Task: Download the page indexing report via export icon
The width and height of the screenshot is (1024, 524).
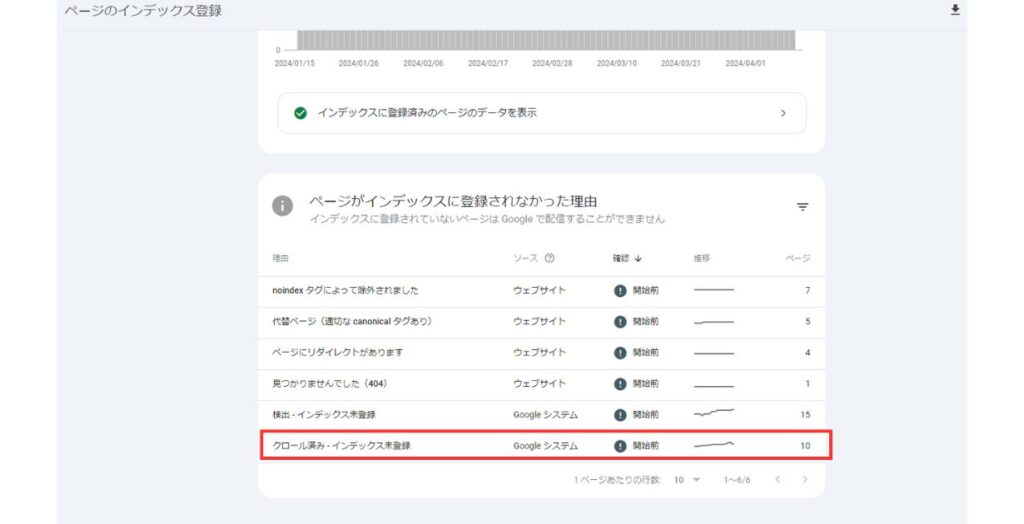Action: 955,10
